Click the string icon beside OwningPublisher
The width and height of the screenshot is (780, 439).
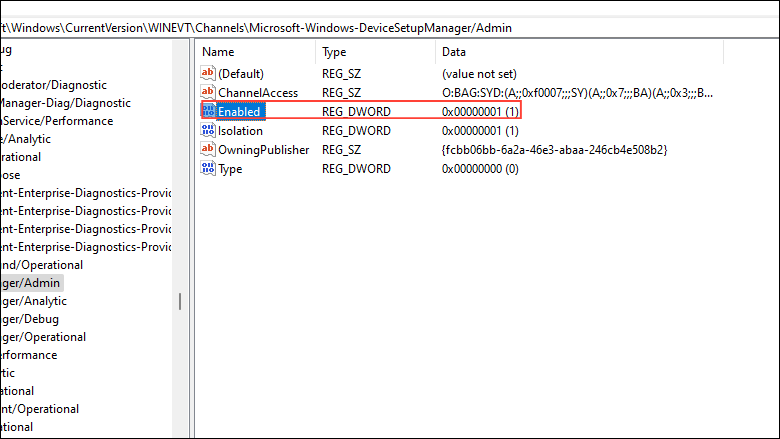click(x=208, y=149)
